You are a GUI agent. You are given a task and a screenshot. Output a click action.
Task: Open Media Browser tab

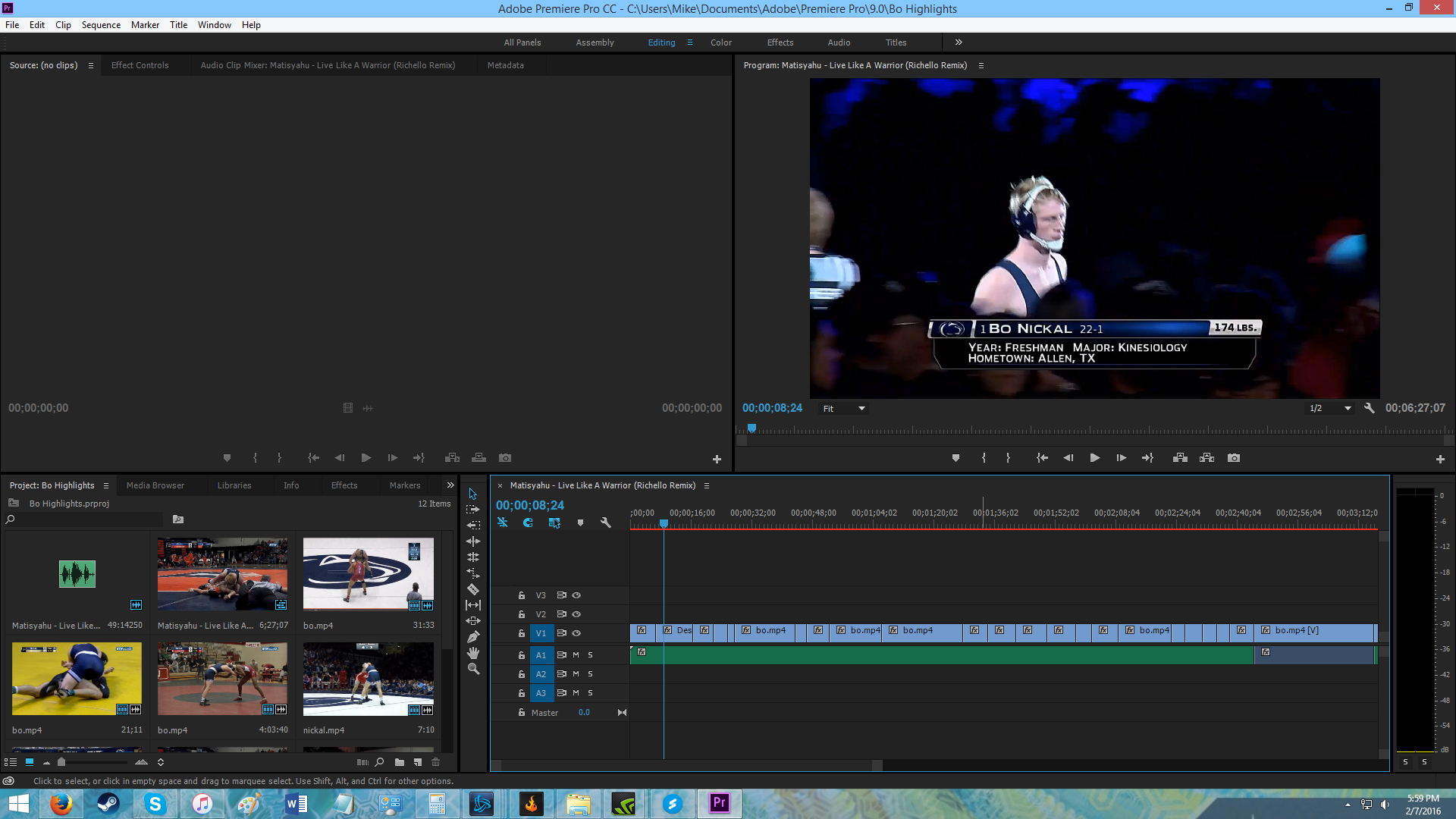coord(155,485)
